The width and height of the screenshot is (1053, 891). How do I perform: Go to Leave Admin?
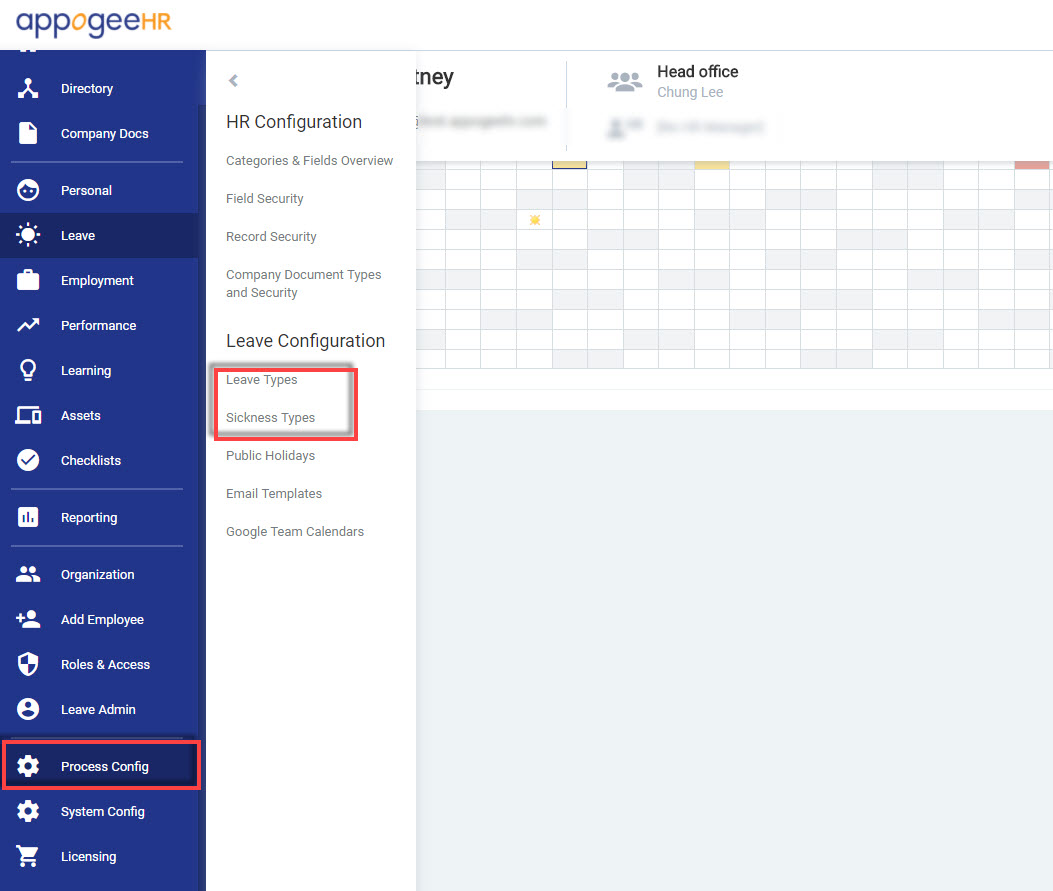(99, 709)
